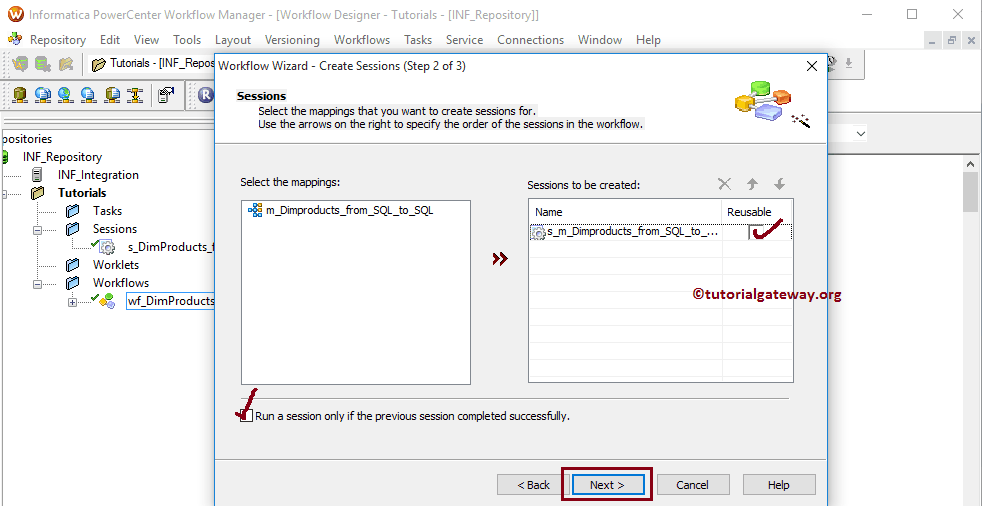The height and width of the screenshot is (506, 982).
Task: Click the workspace scrollbar up arrow
Action: [x=971, y=163]
